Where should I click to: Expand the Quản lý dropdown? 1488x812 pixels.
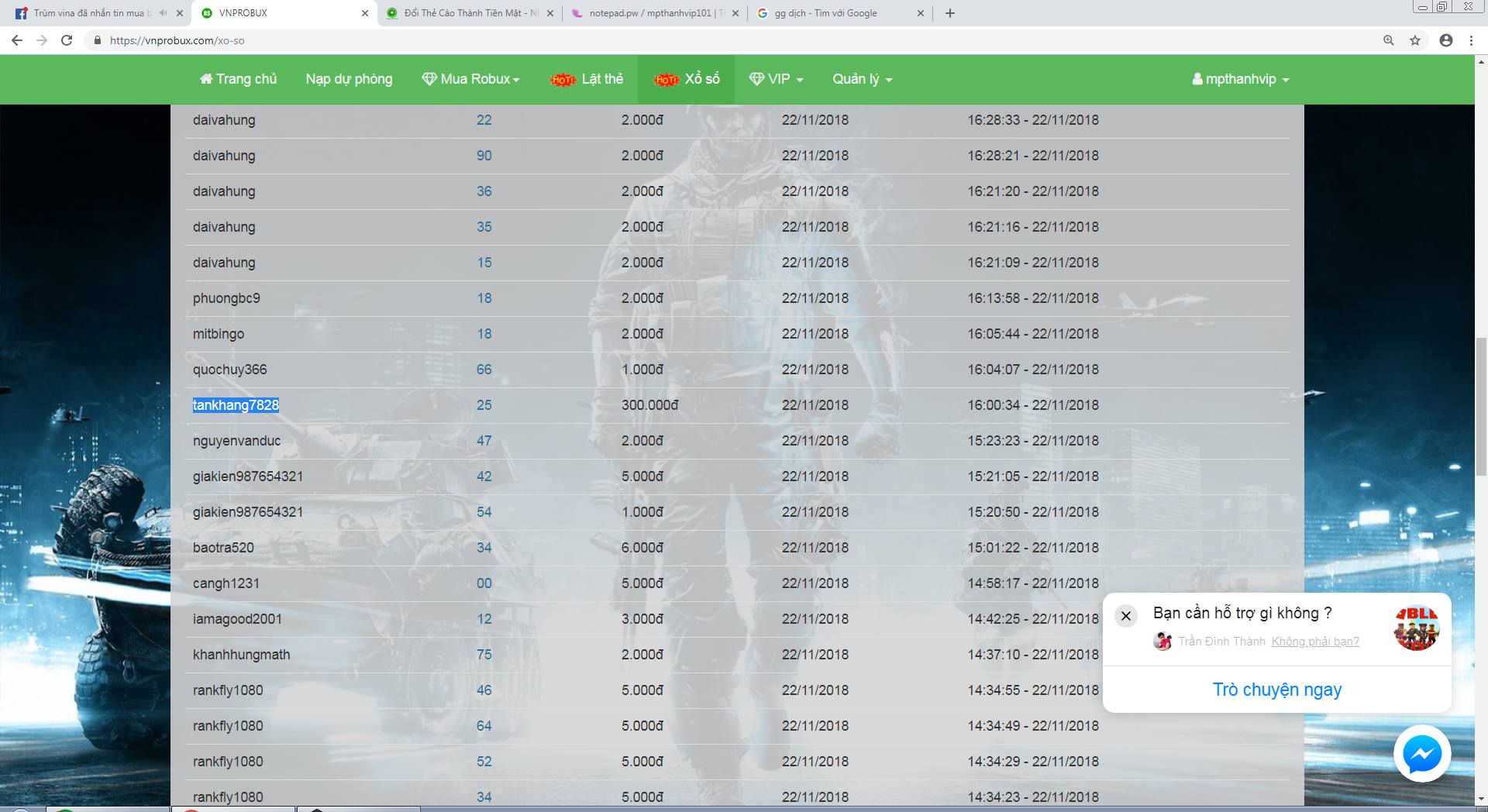click(x=862, y=79)
